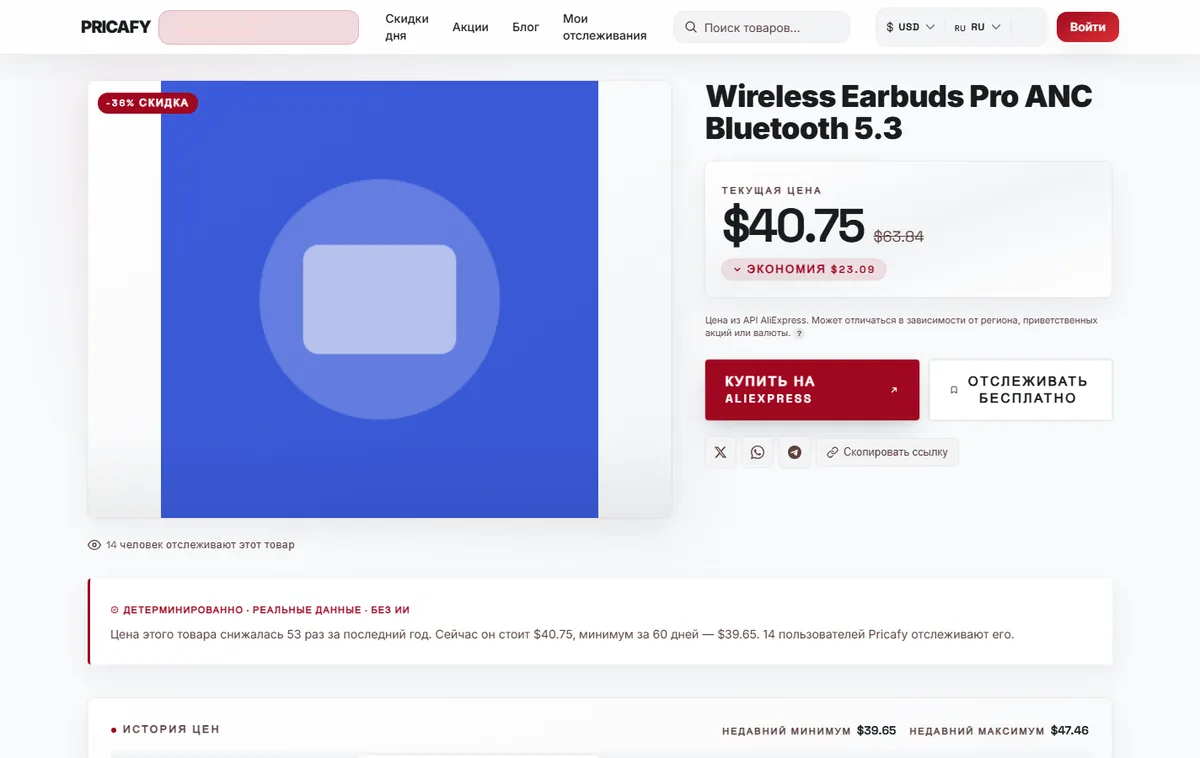The width and height of the screenshot is (1200, 758).
Task: Share the product via Telegram icon
Action: pos(794,452)
